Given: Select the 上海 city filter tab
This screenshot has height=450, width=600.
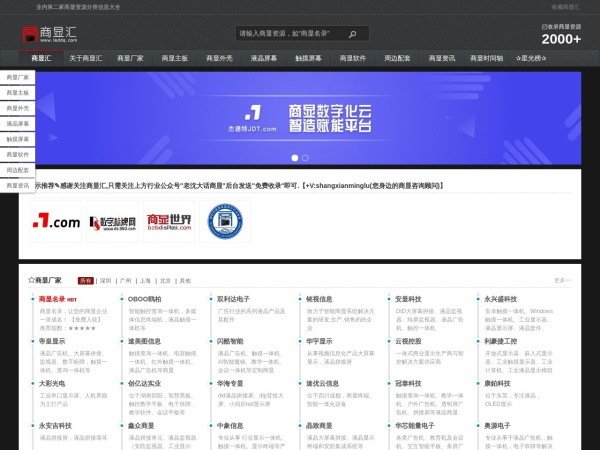Looking at the screenshot, I should coord(145,280).
